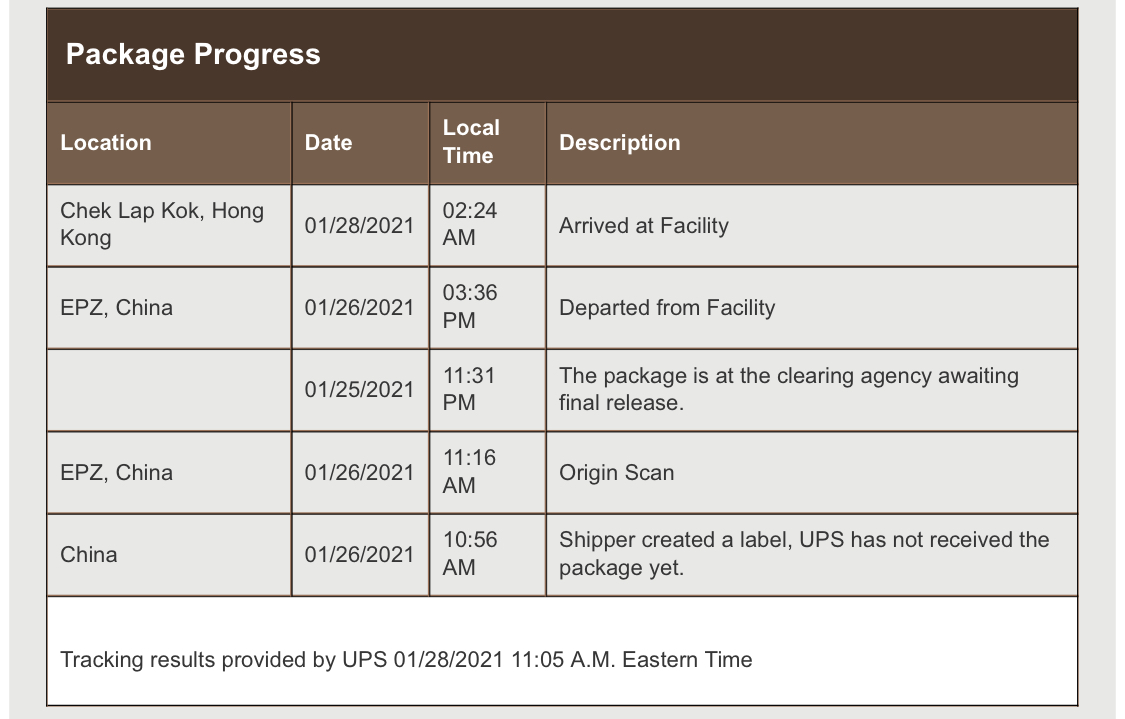Click the Description column header
The height and width of the screenshot is (719, 1125).
[619, 142]
